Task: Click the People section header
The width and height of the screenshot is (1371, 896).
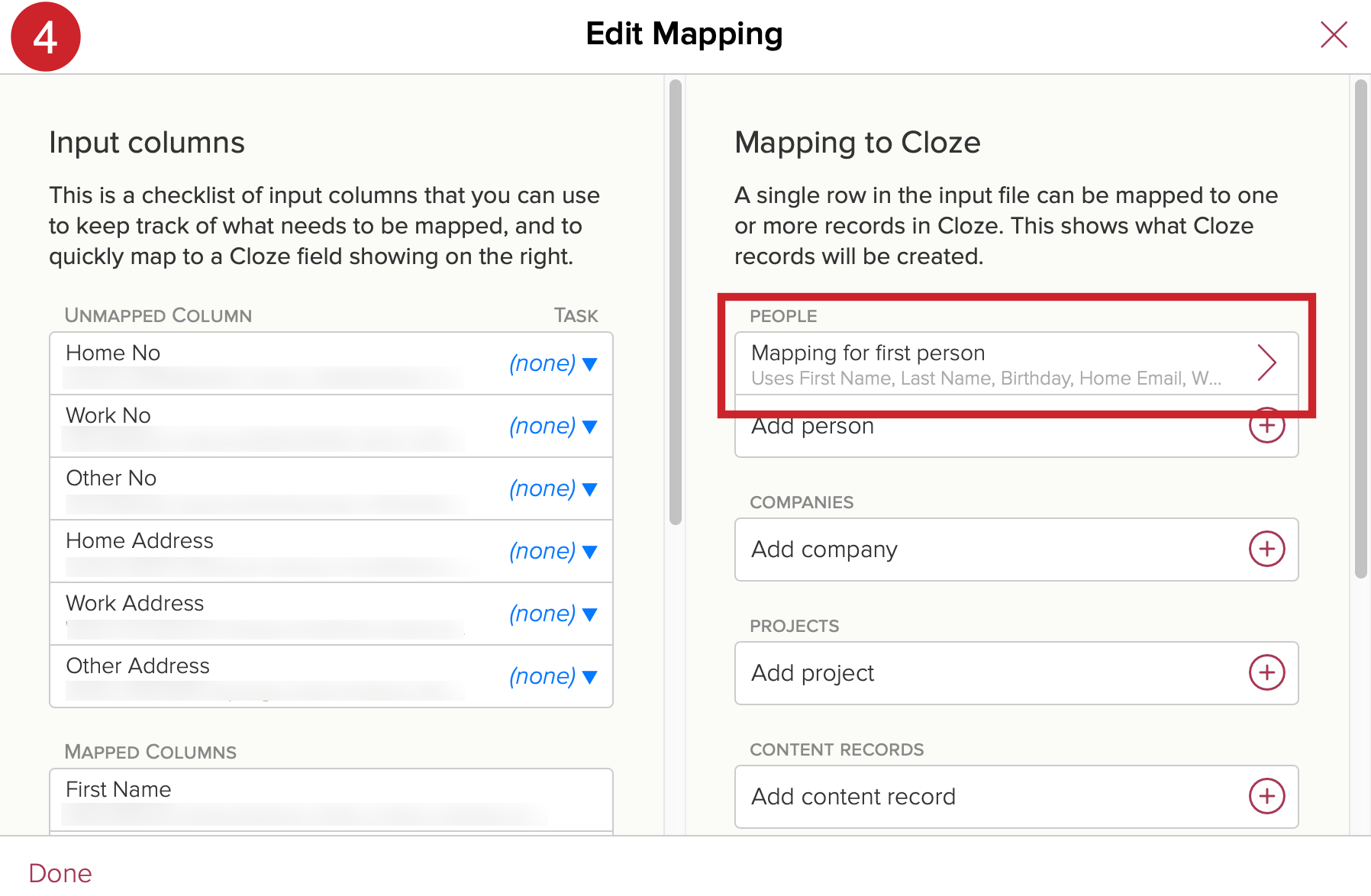Action: pyautogui.click(x=783, y=316)
